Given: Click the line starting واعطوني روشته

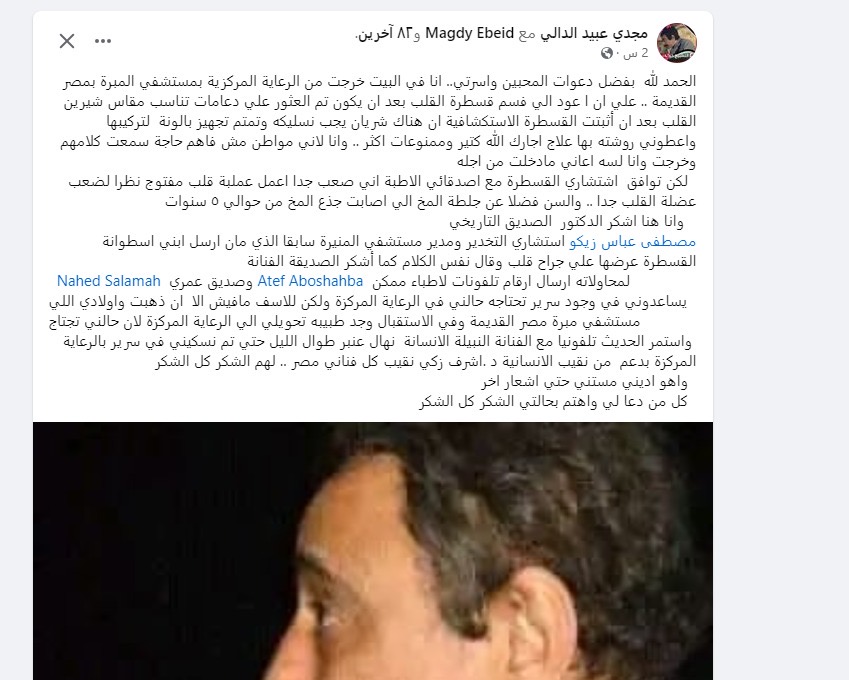Looking at the screenshot, I should 378,142.
